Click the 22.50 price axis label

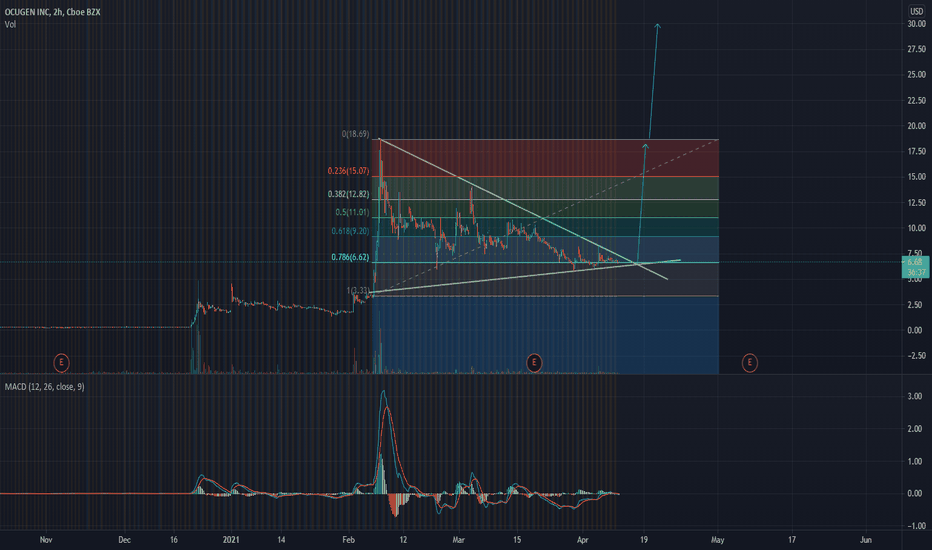917,100
